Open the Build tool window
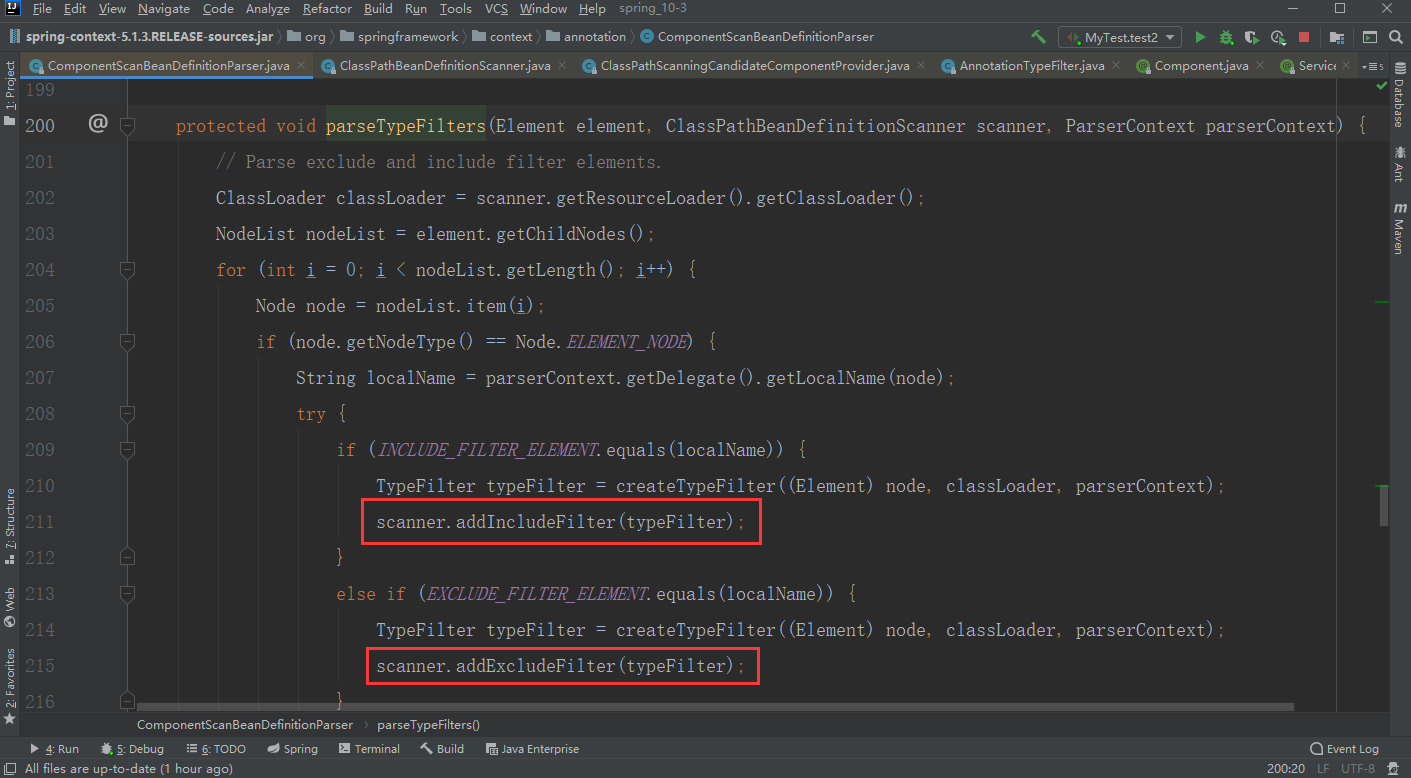 442,749
